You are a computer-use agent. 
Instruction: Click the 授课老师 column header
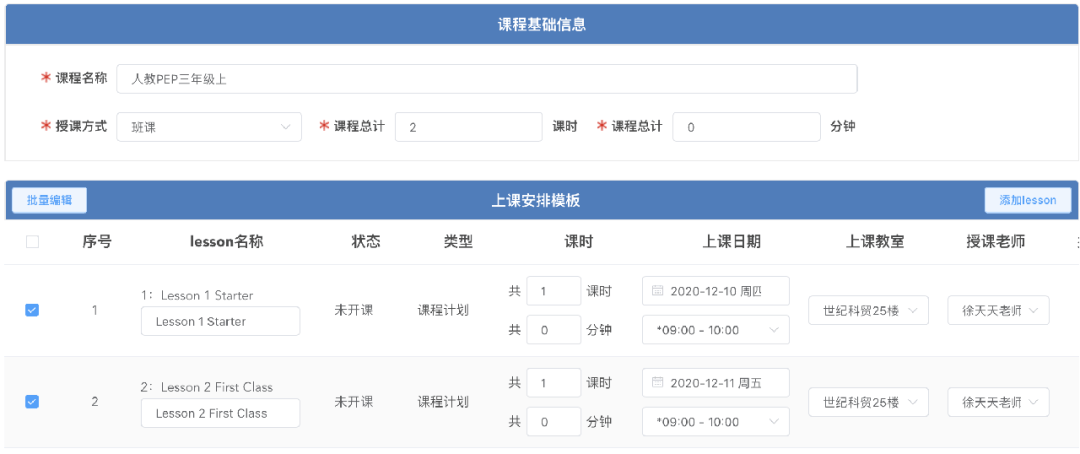pyautogui.click(x=995, y=242)
